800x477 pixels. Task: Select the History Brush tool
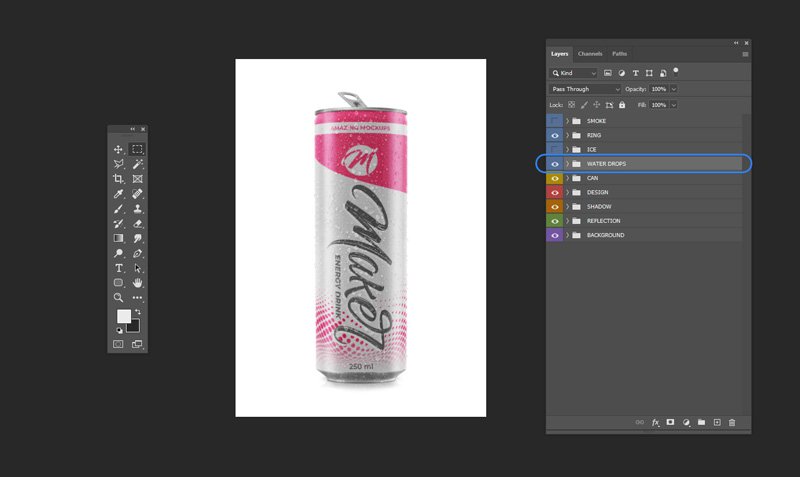118,223
